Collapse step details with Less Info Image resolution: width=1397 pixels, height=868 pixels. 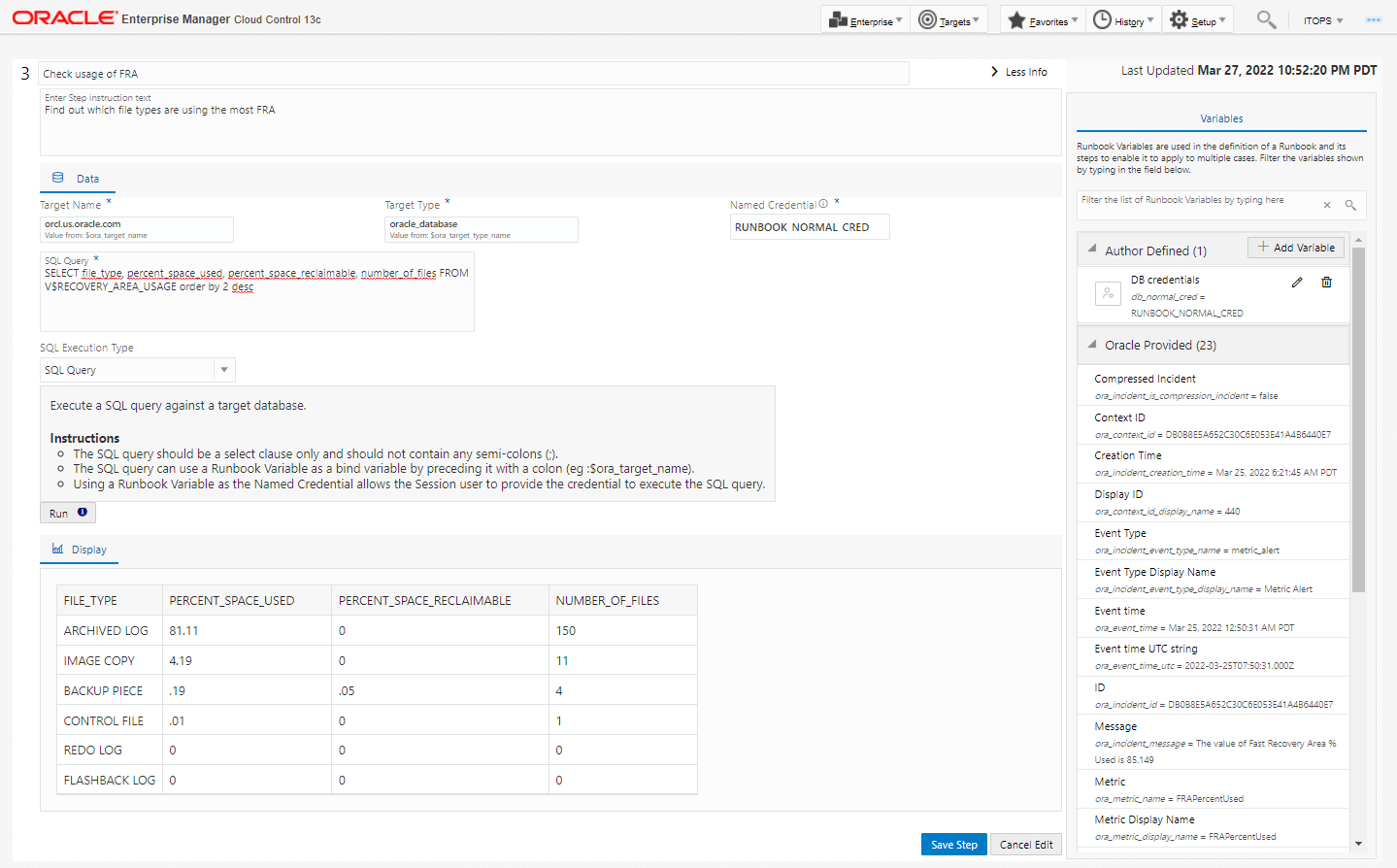[1018, 72]
